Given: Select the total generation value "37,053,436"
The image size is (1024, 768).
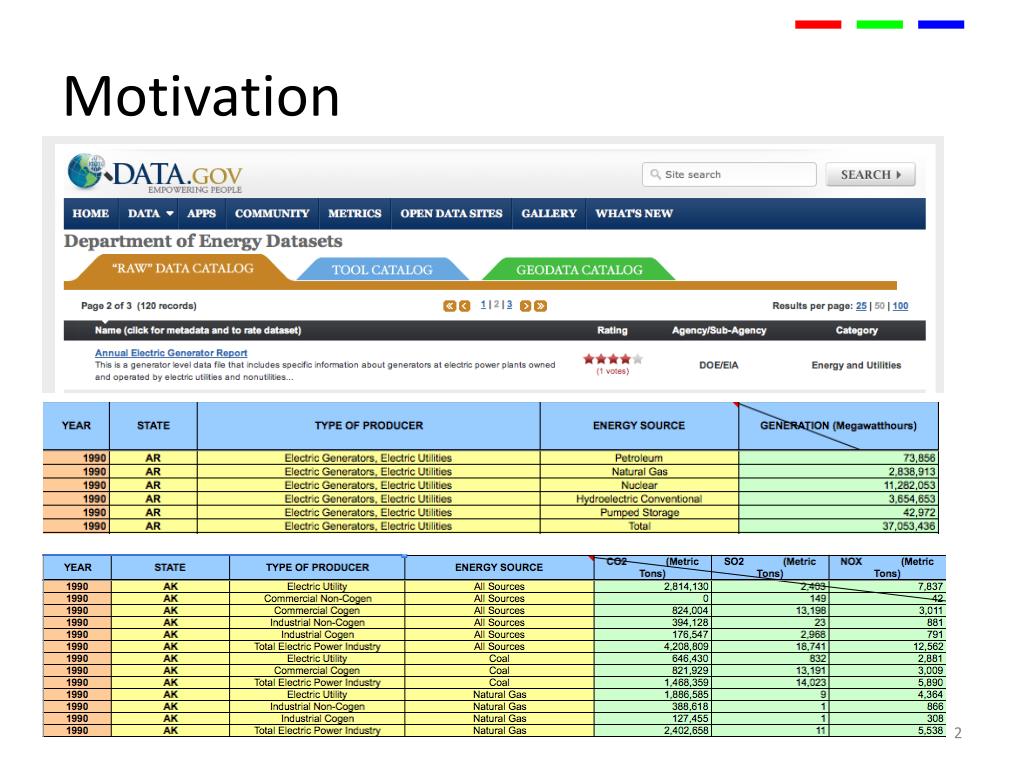Looking at the screenshot, I should click(839, 526).
